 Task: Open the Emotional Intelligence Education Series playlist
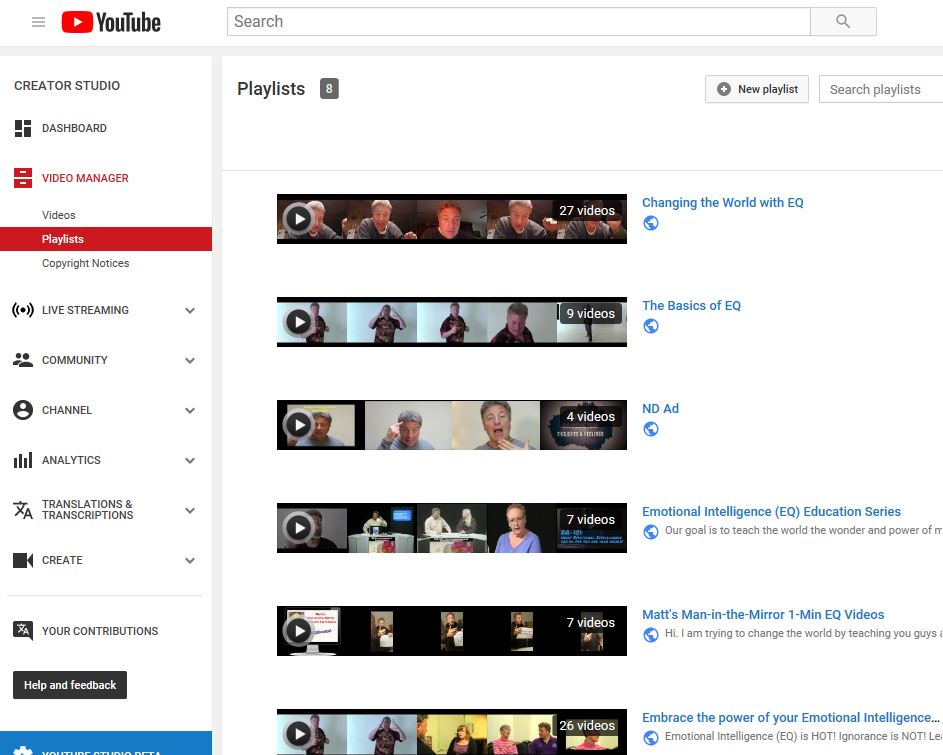[771, 511]
